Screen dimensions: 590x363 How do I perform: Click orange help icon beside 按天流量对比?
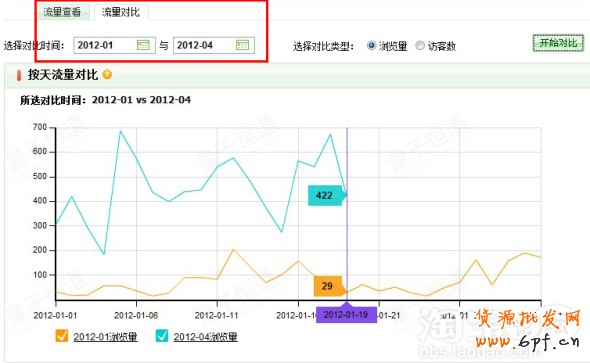click(x=107, y=74)
